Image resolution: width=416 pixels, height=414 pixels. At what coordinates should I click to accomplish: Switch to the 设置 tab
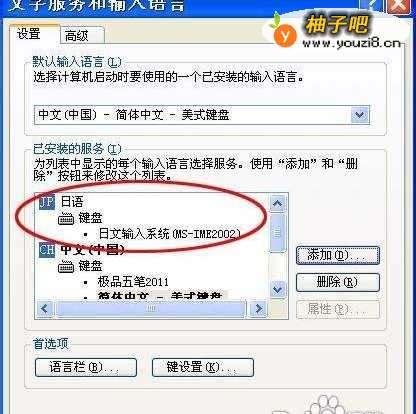coord(29,34)
